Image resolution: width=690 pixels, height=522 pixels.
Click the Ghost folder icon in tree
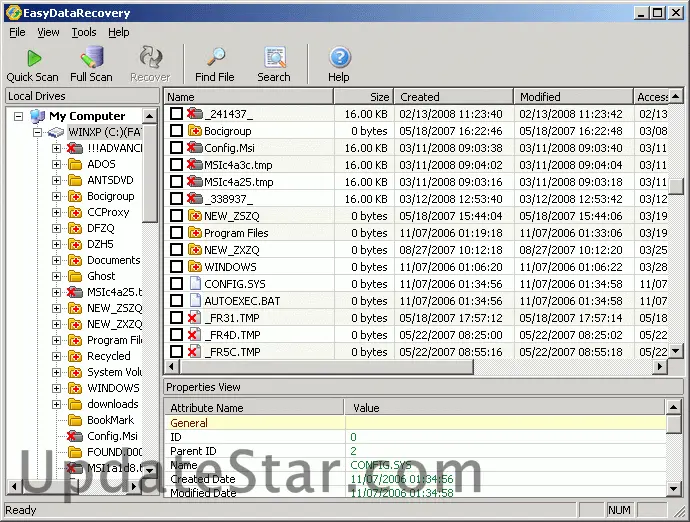[75, 276]
